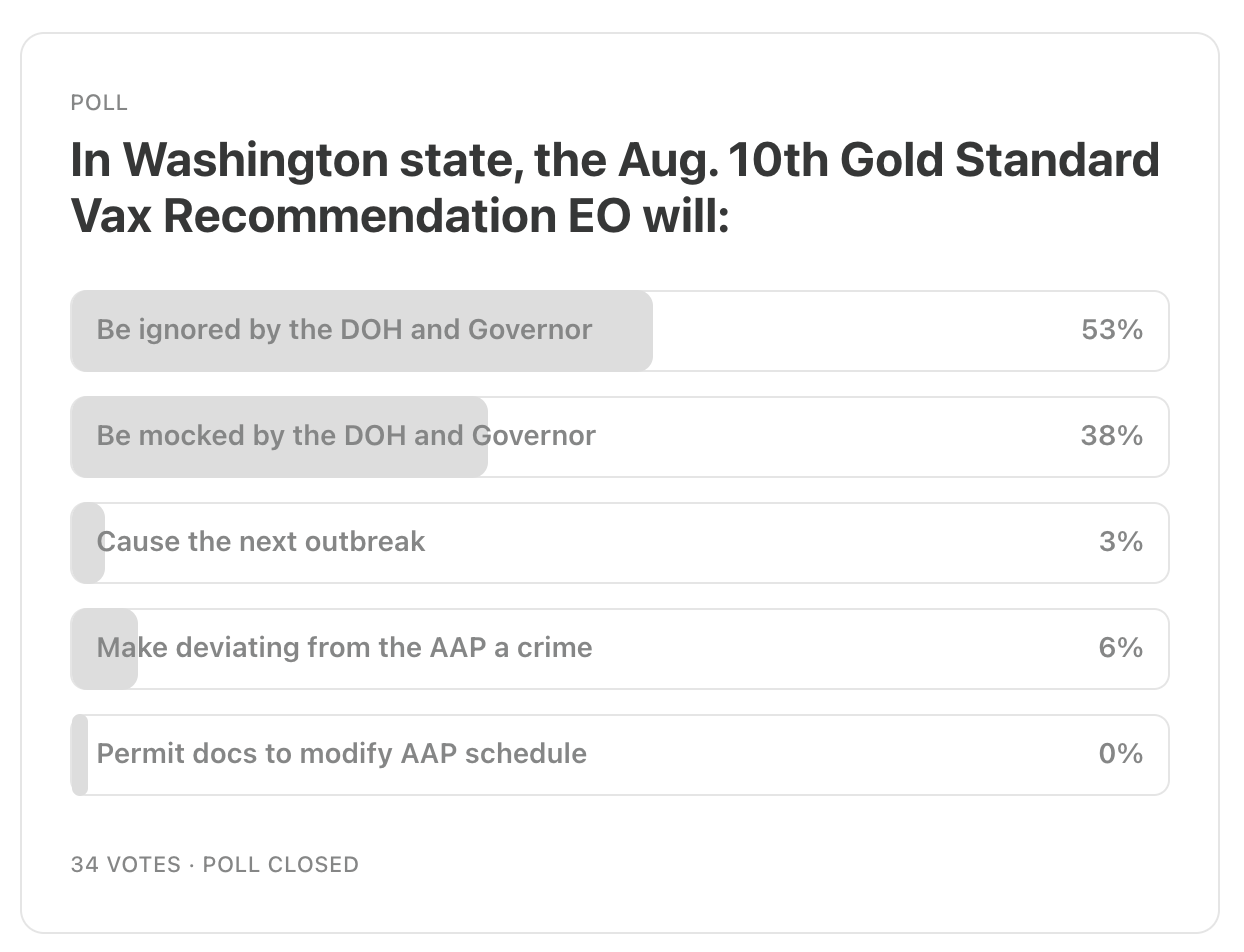Click the POLL label above the question
This screenshot has height=952, width=1244.
click(x=99, y=103)
